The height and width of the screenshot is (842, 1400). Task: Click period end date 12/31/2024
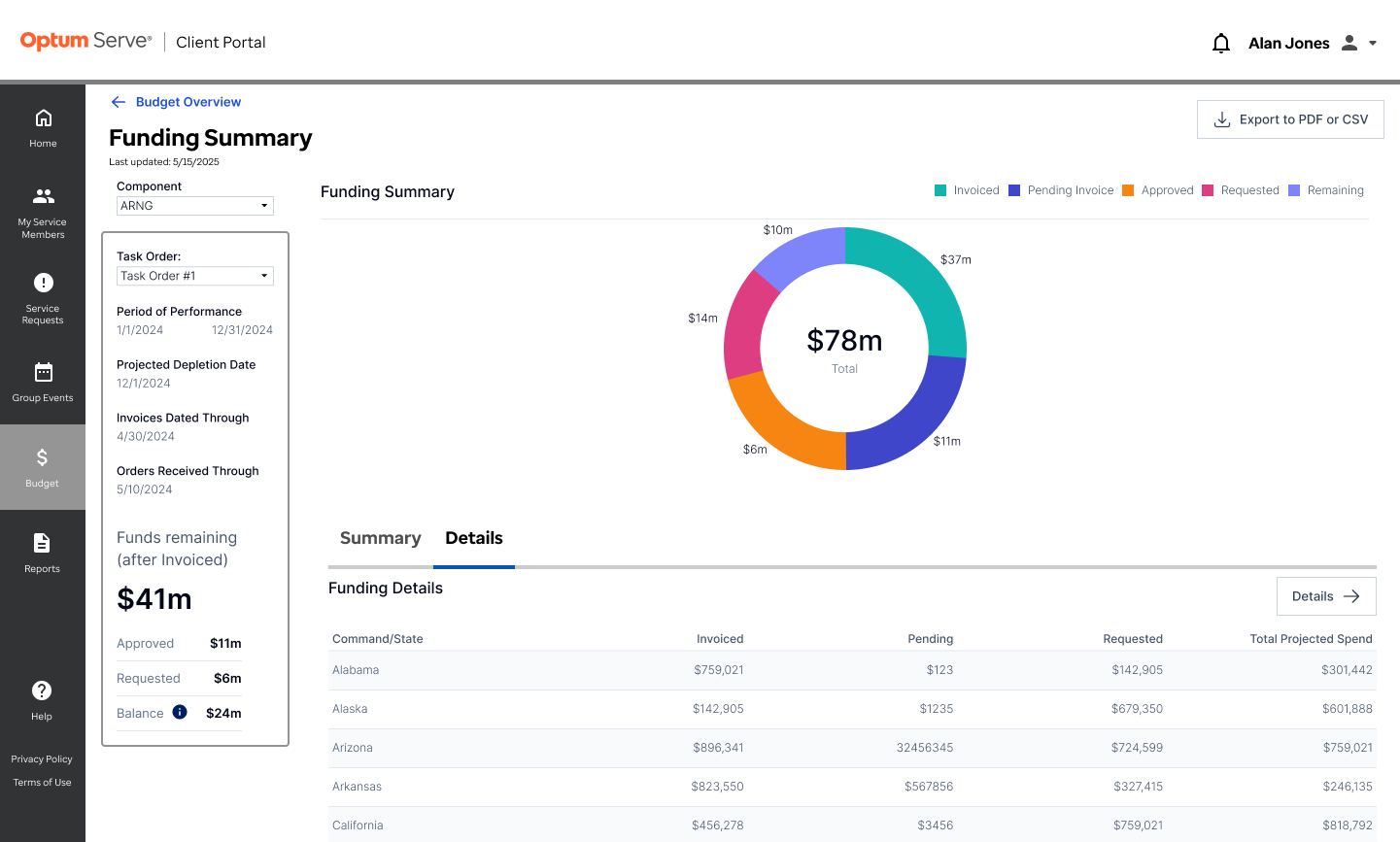242,330
